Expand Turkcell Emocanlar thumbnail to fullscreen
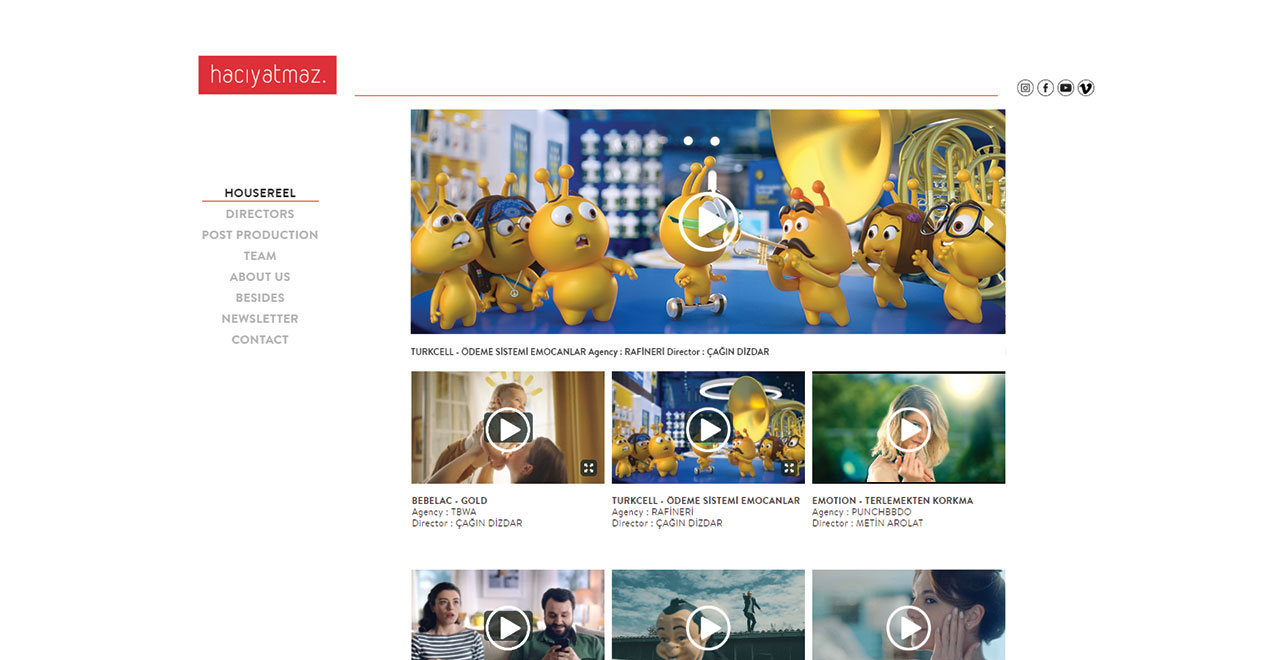Screen dimensions: 1270x660 tap(789, 468)
